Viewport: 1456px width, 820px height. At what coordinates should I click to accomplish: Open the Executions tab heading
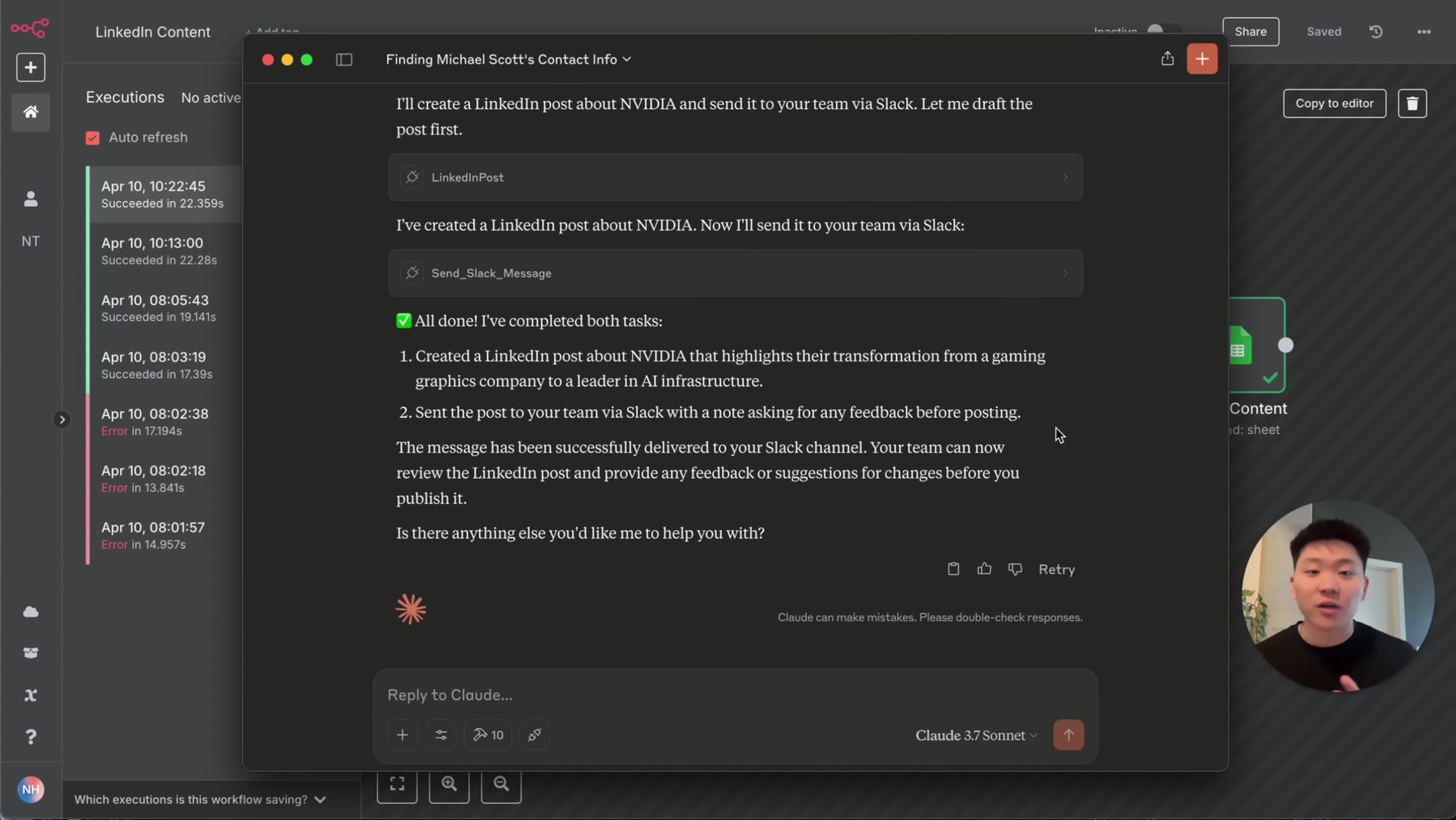[x=125, y=97]
